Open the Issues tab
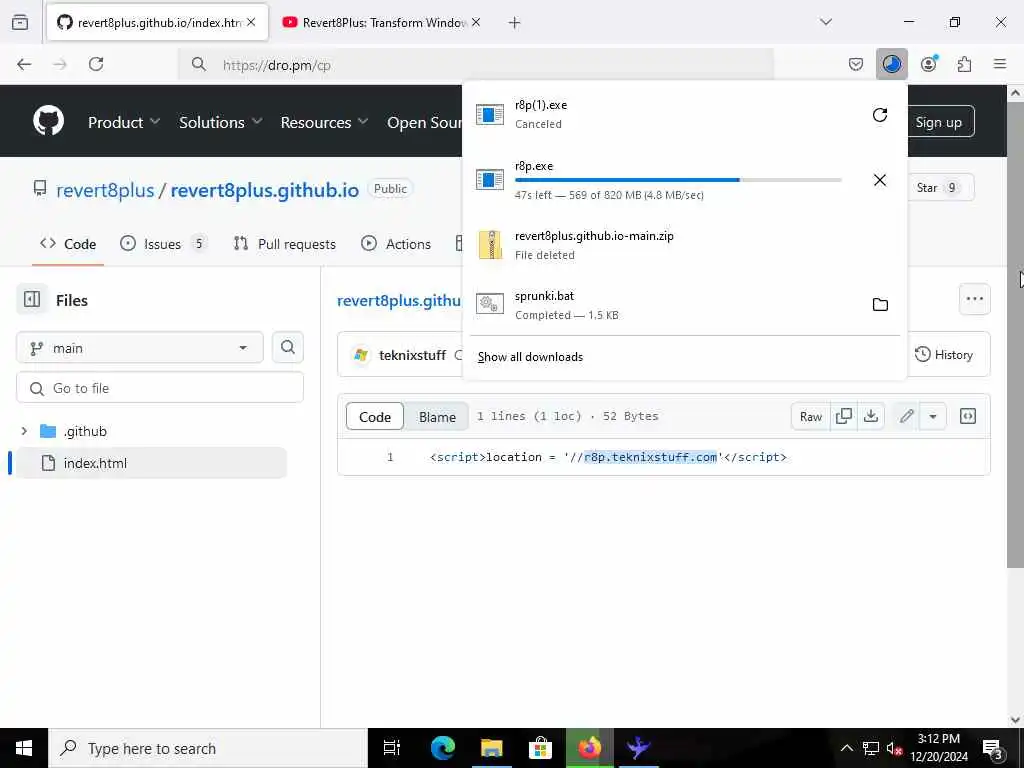Viewport: 1024px width, 768px height. 163,244
